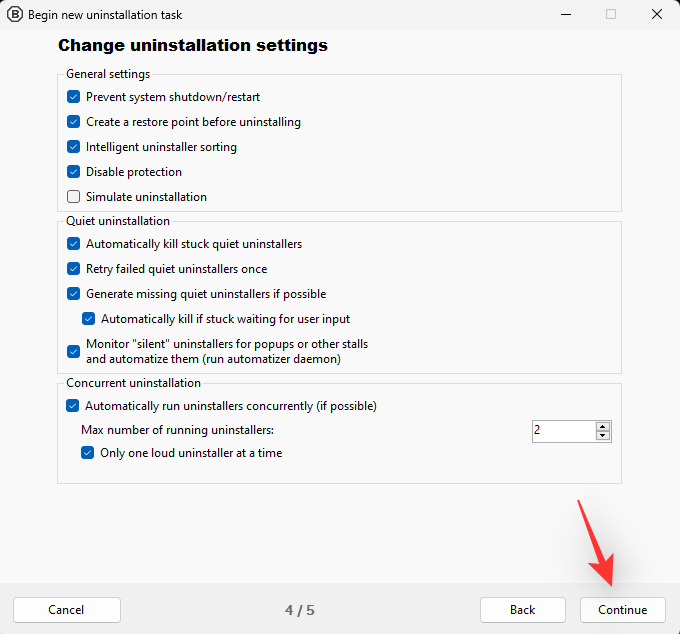The height and width of the screenshot is (634, 680).
Task: Increase max running uninstallers with up arrow
Action: (x=602, y=426)
